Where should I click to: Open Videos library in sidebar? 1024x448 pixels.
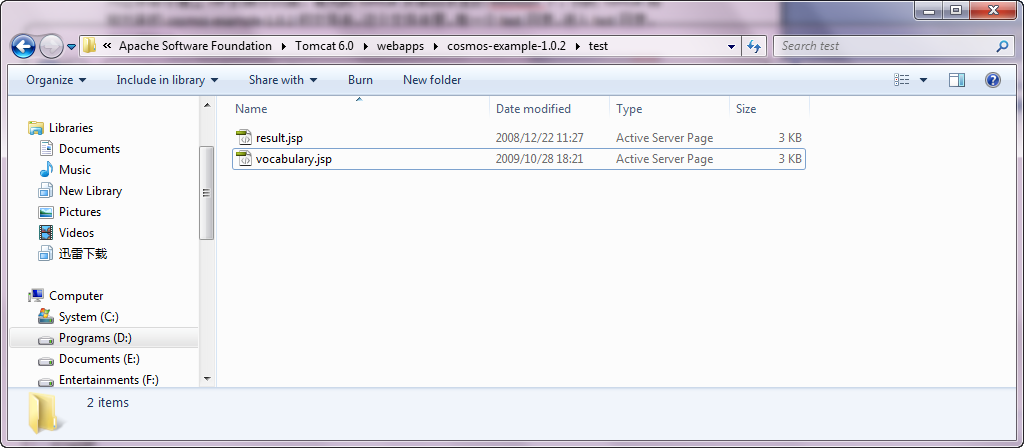click(76, 232)
